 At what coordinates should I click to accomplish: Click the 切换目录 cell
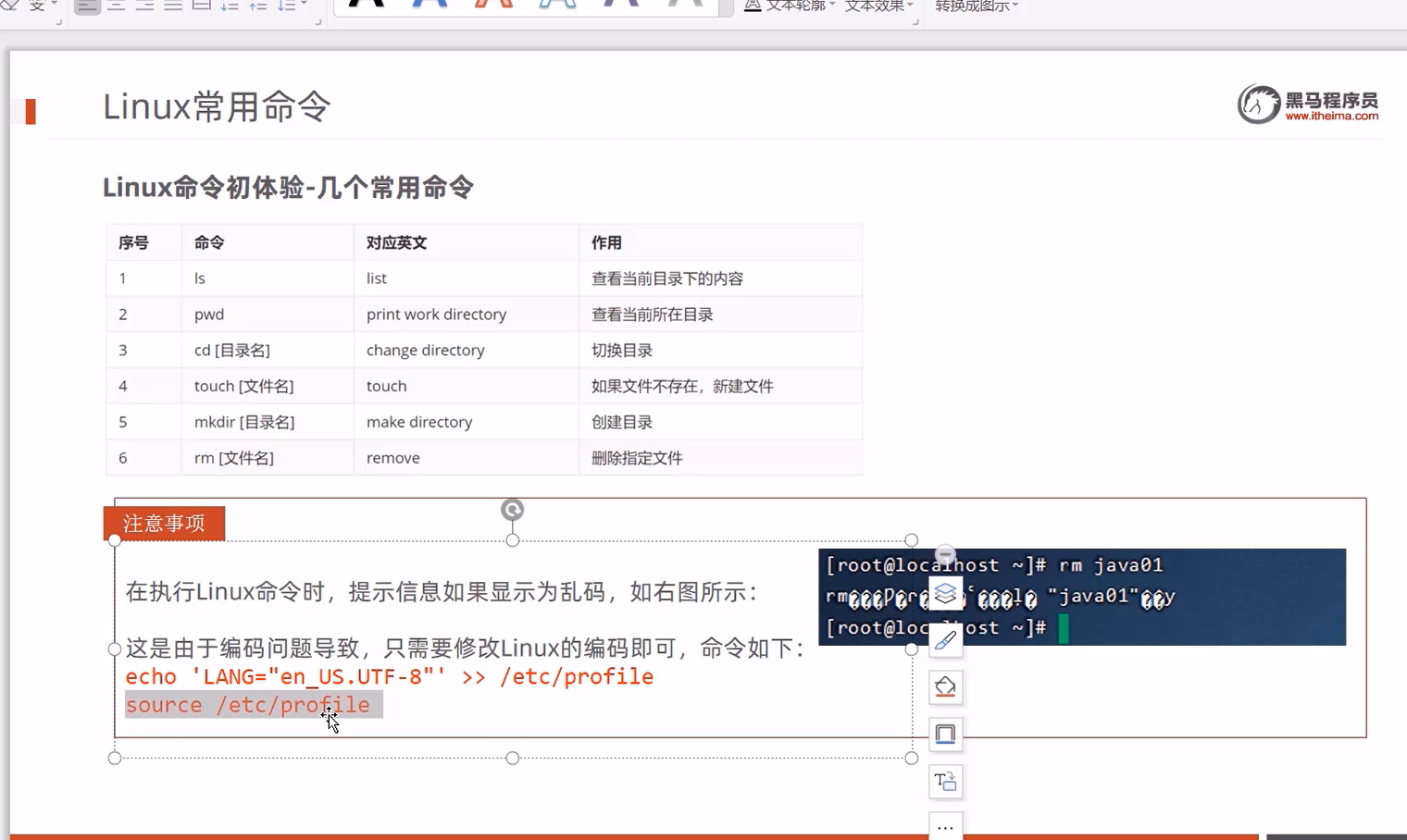tap(720, 351)
